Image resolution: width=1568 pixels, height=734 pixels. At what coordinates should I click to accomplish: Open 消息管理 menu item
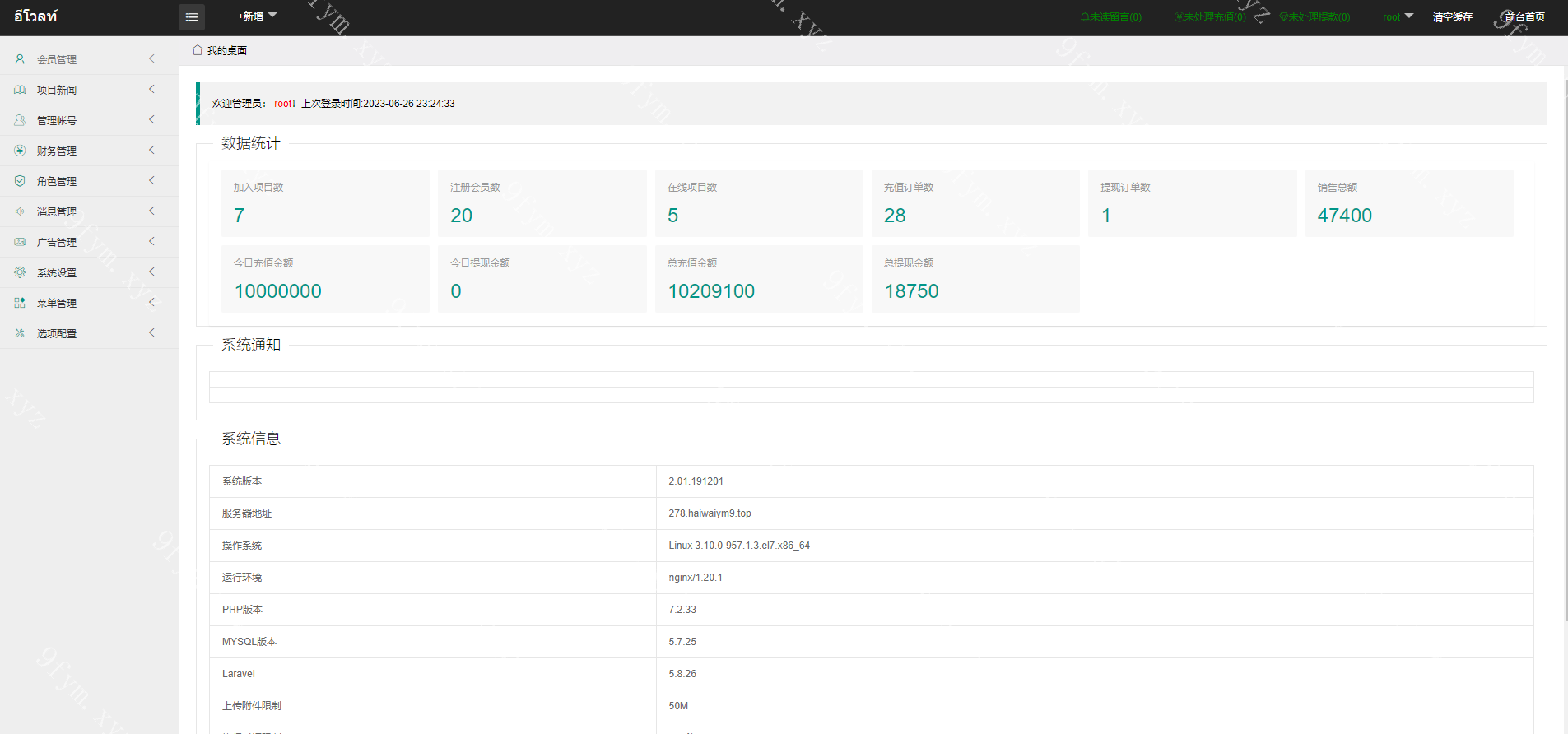pyautogui.click(x=89, y=211)
